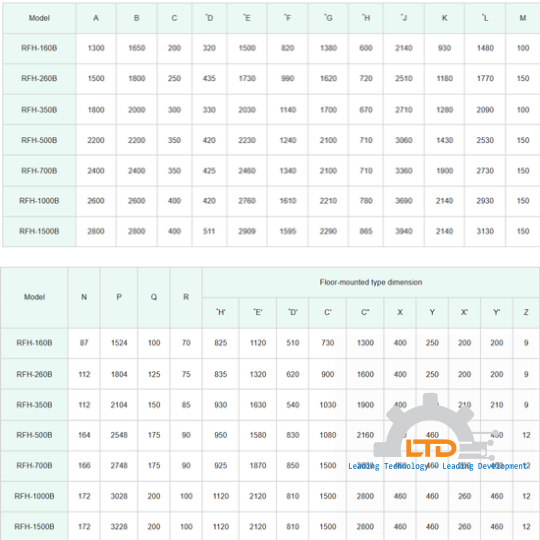Screen dimensions: 540x540
Task: Click column header K in the top table
Action: click(444, 18)
